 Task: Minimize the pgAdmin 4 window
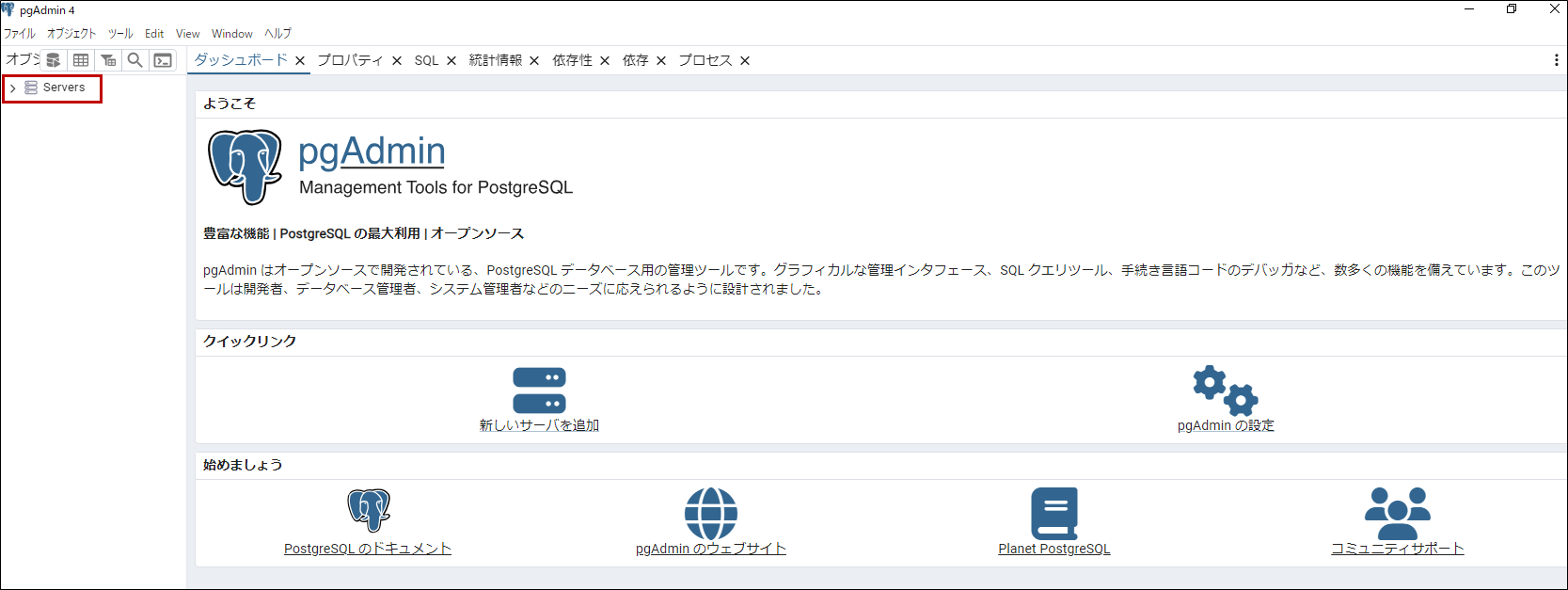pyautogui.click(x=1469, y=9)
